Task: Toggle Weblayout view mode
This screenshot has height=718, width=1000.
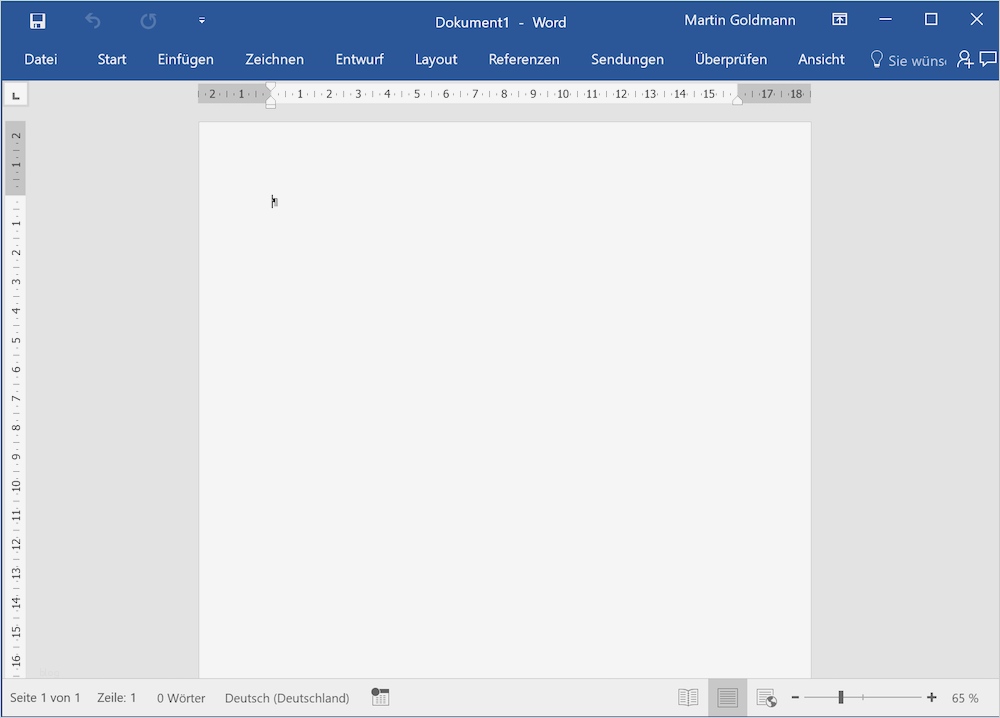Action: pos(766,697)
